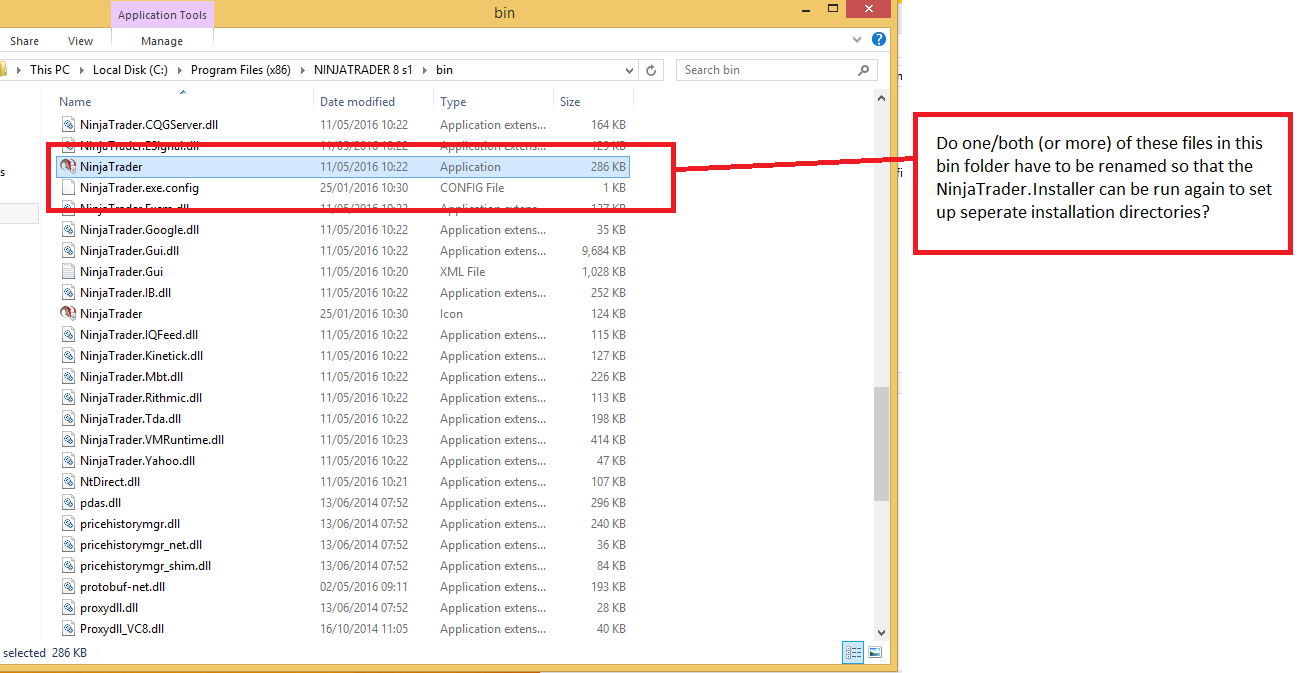Select NinjaTrader.Gui XML file icon
Image resolution: width=1307 pixels, height=673 pixels.
tap(68, 272)
